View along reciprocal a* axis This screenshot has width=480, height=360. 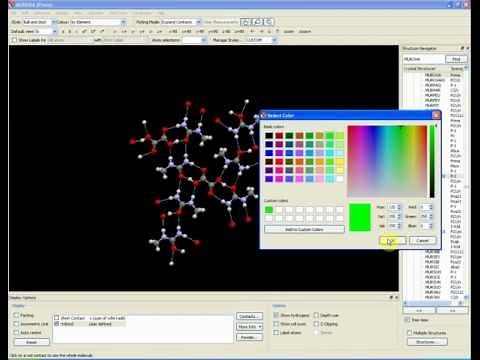pos(84,31)
